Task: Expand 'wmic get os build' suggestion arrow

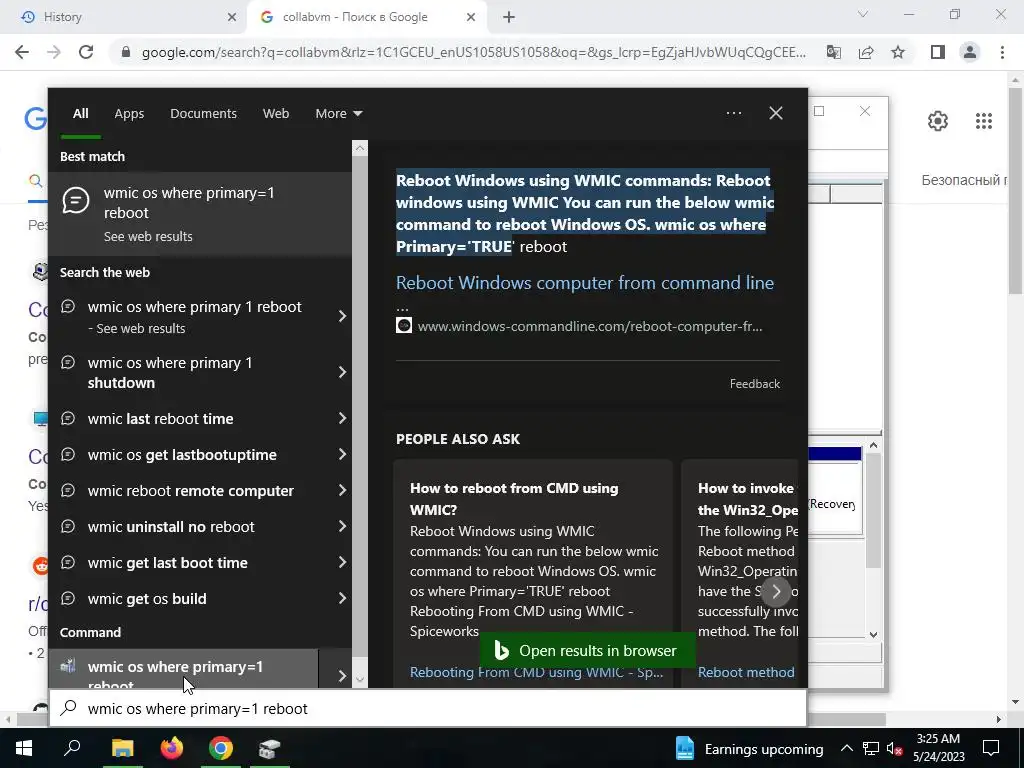Action: pyautogui.click(x=342, y=598)
